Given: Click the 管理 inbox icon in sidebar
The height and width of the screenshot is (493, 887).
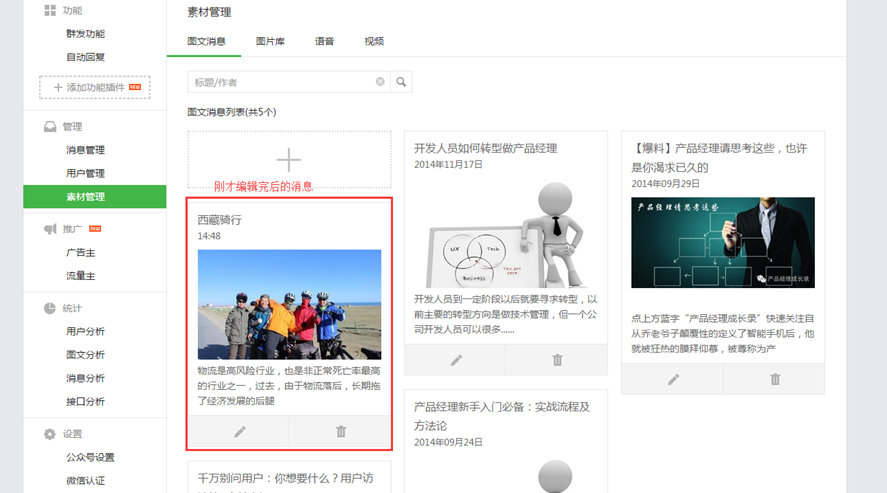Looking at the screenshot, I should [50, 127].
